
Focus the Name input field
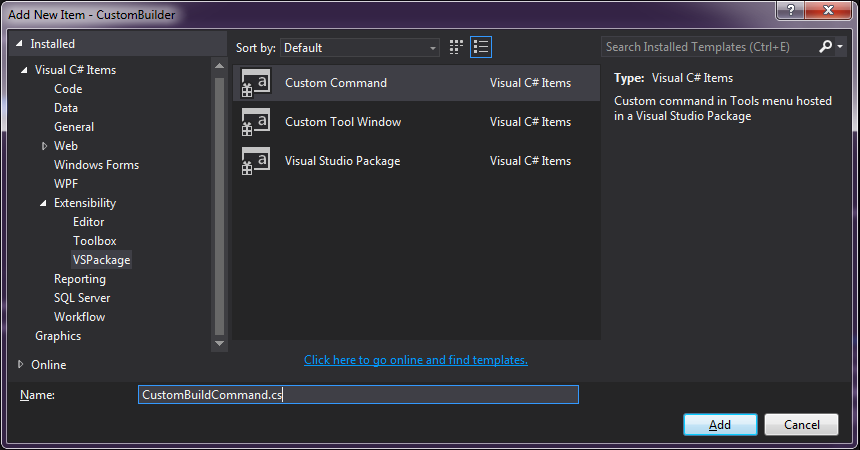(358, 395)
